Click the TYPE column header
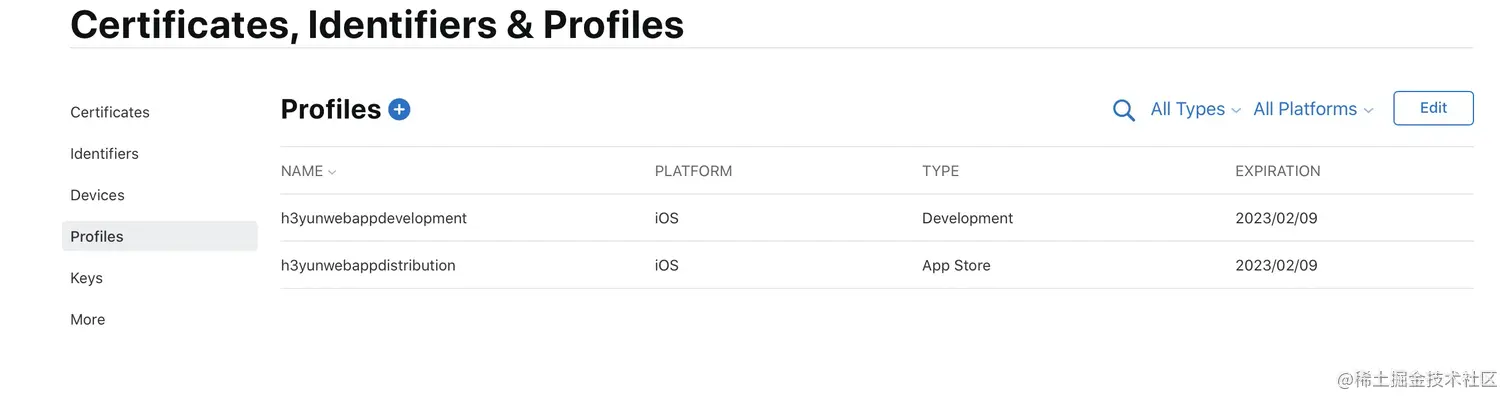The width and height of the screenshot is (1512, 404). [940, 171]
